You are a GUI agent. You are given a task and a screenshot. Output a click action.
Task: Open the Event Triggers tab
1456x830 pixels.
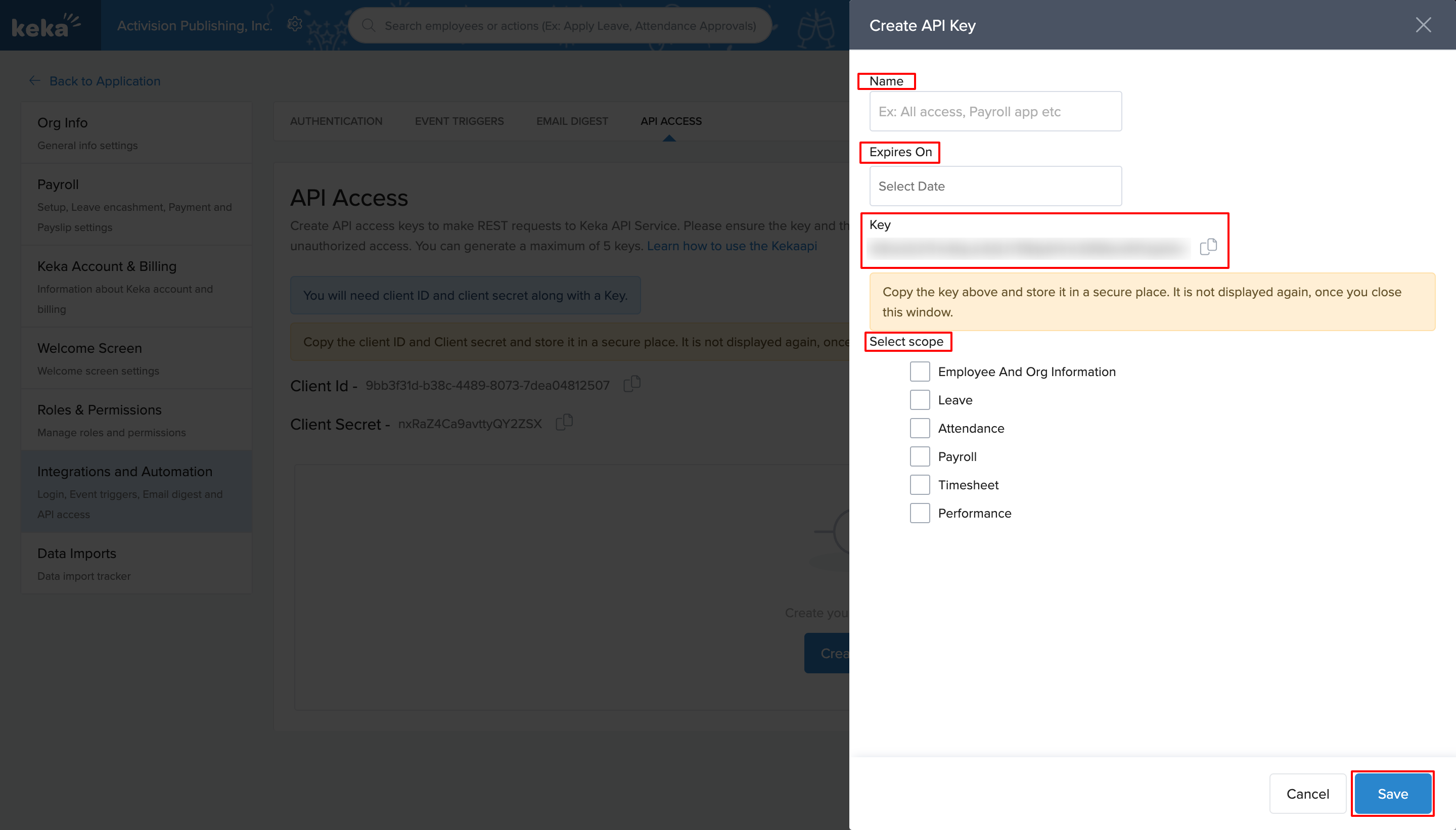[x=459, y=121]
